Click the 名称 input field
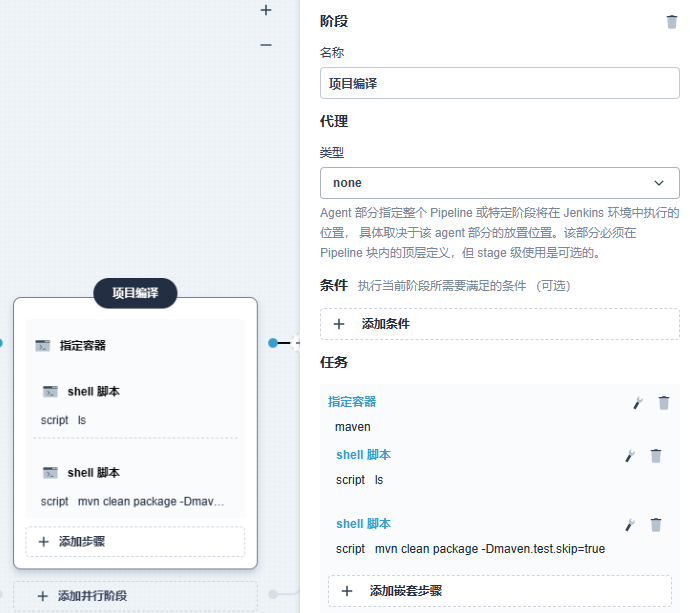The width and height of the screenshot is (690, 613). pos(499,83)
